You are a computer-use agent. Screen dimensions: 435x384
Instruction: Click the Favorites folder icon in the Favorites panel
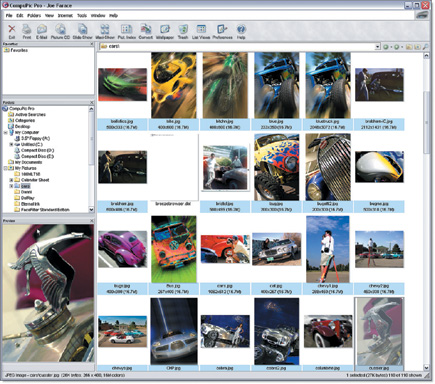click(6, 50)
